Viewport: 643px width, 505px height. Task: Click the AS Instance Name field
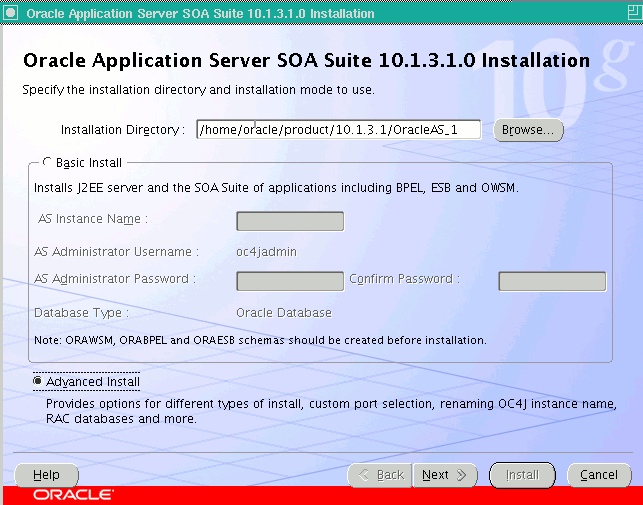290,221
